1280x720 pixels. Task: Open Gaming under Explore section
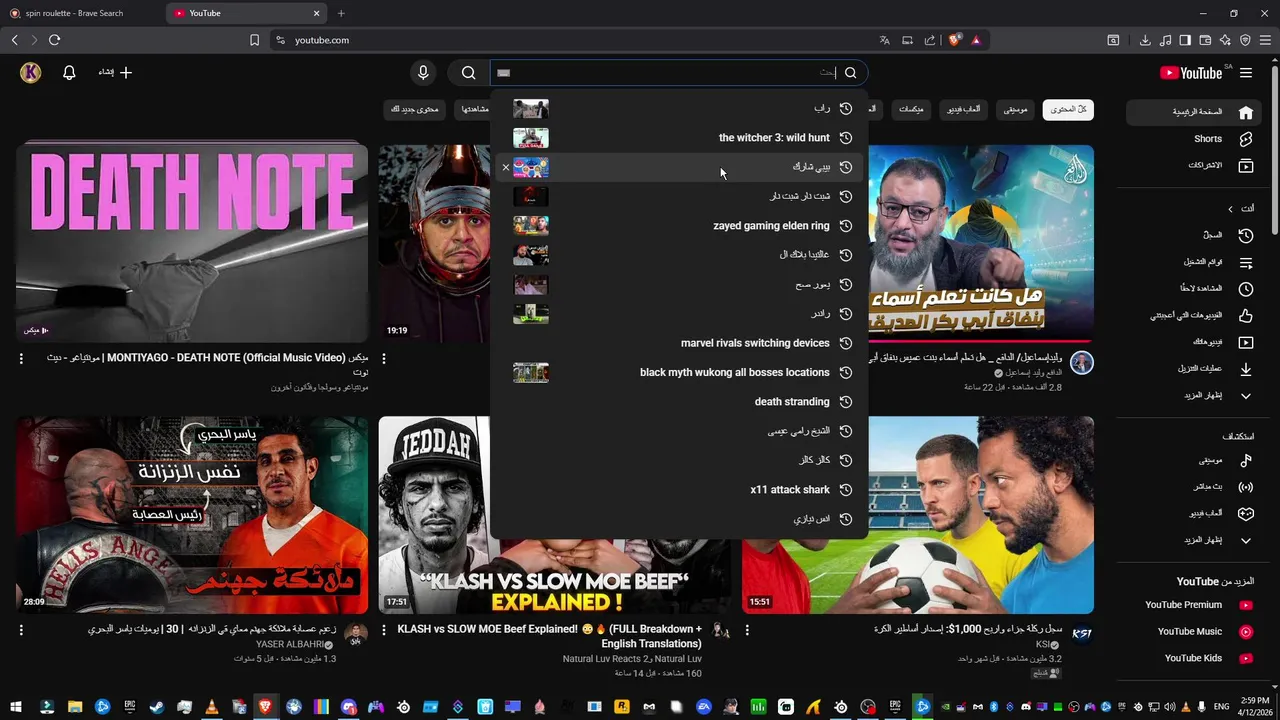[x=1192, y=514]
